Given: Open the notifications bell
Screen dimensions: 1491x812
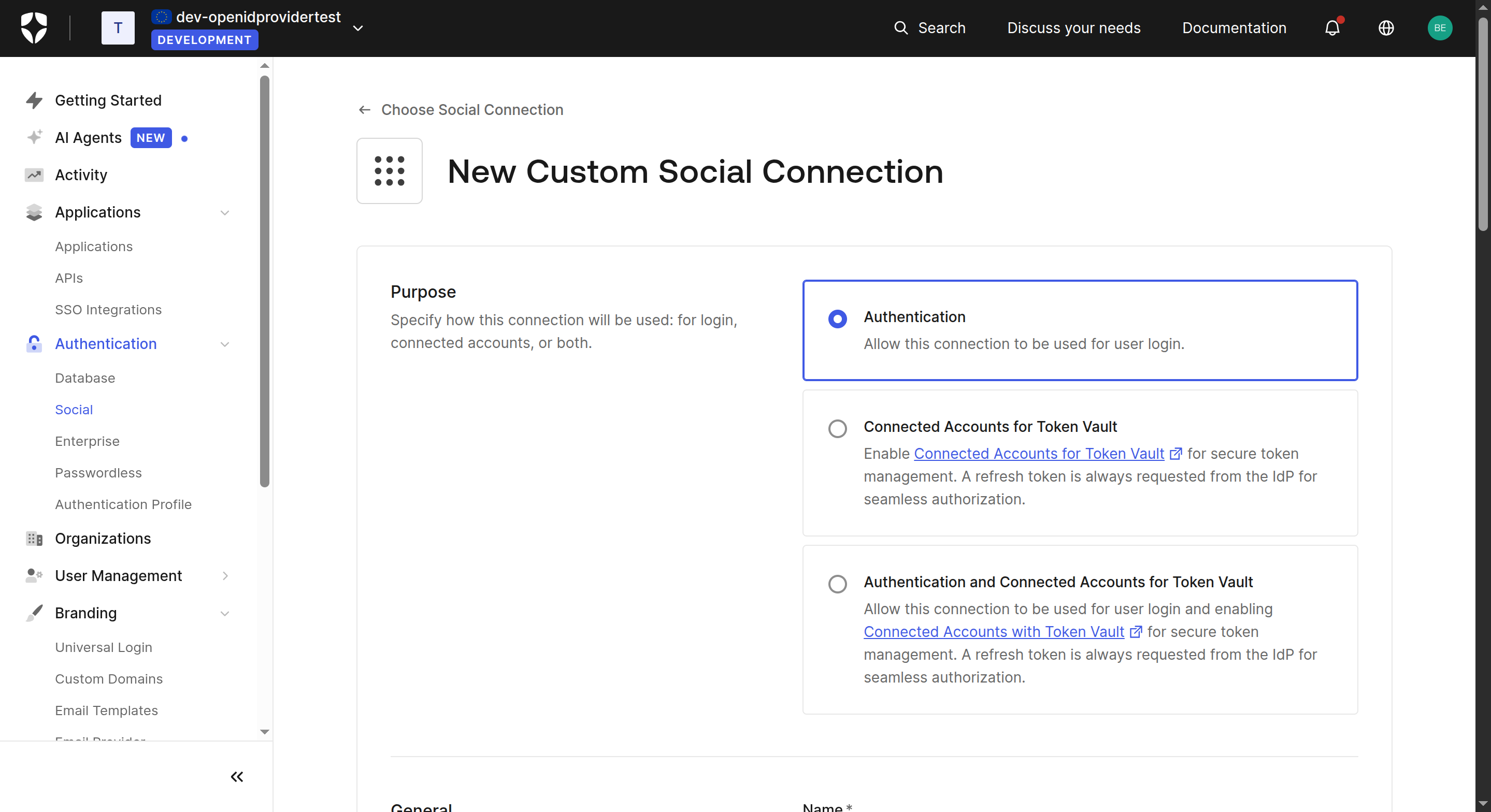Looking at the screenshot, I should pyautogui.click(x=1332, y=28).
